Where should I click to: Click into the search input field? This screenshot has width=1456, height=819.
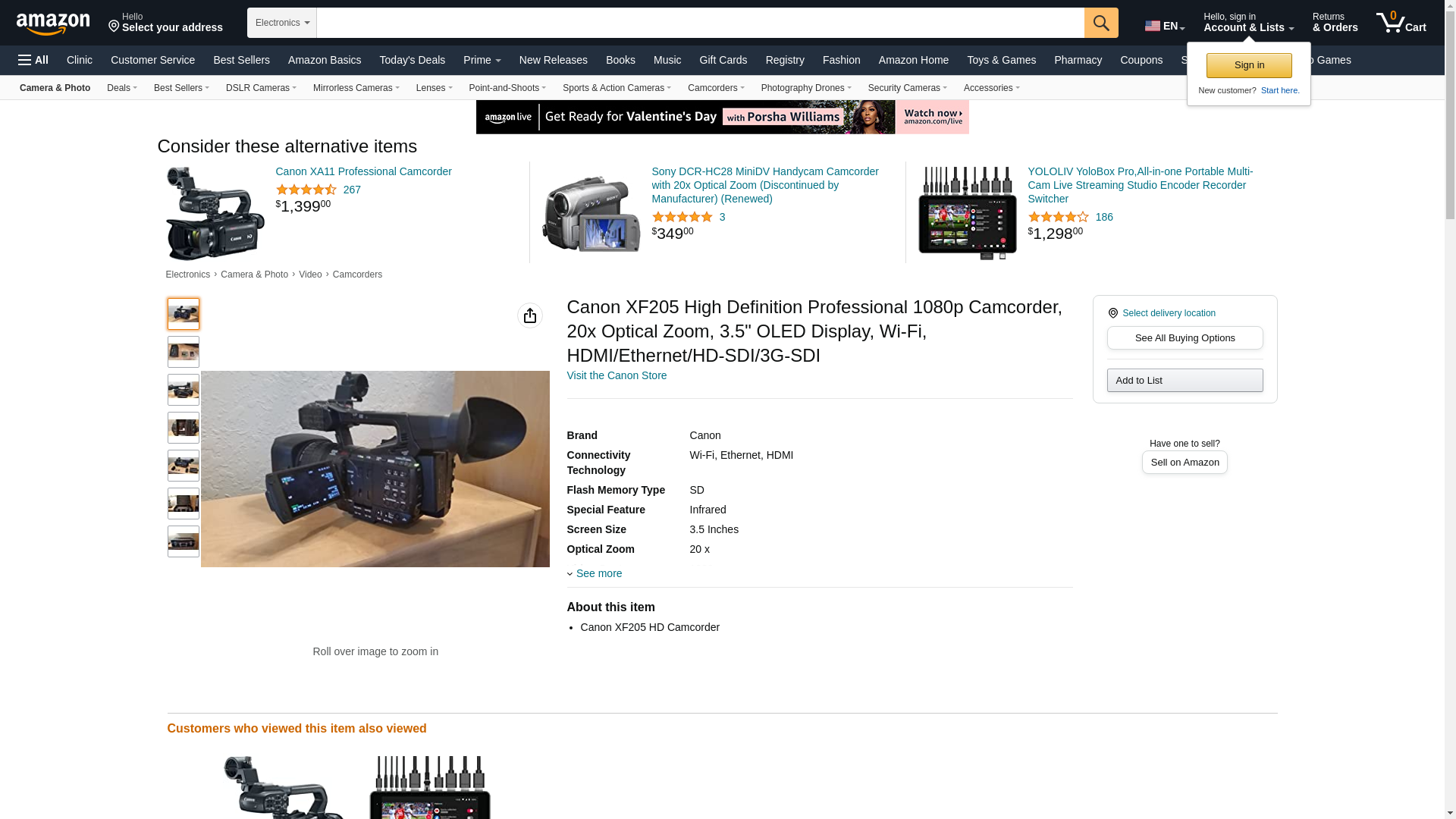[699, 23]
